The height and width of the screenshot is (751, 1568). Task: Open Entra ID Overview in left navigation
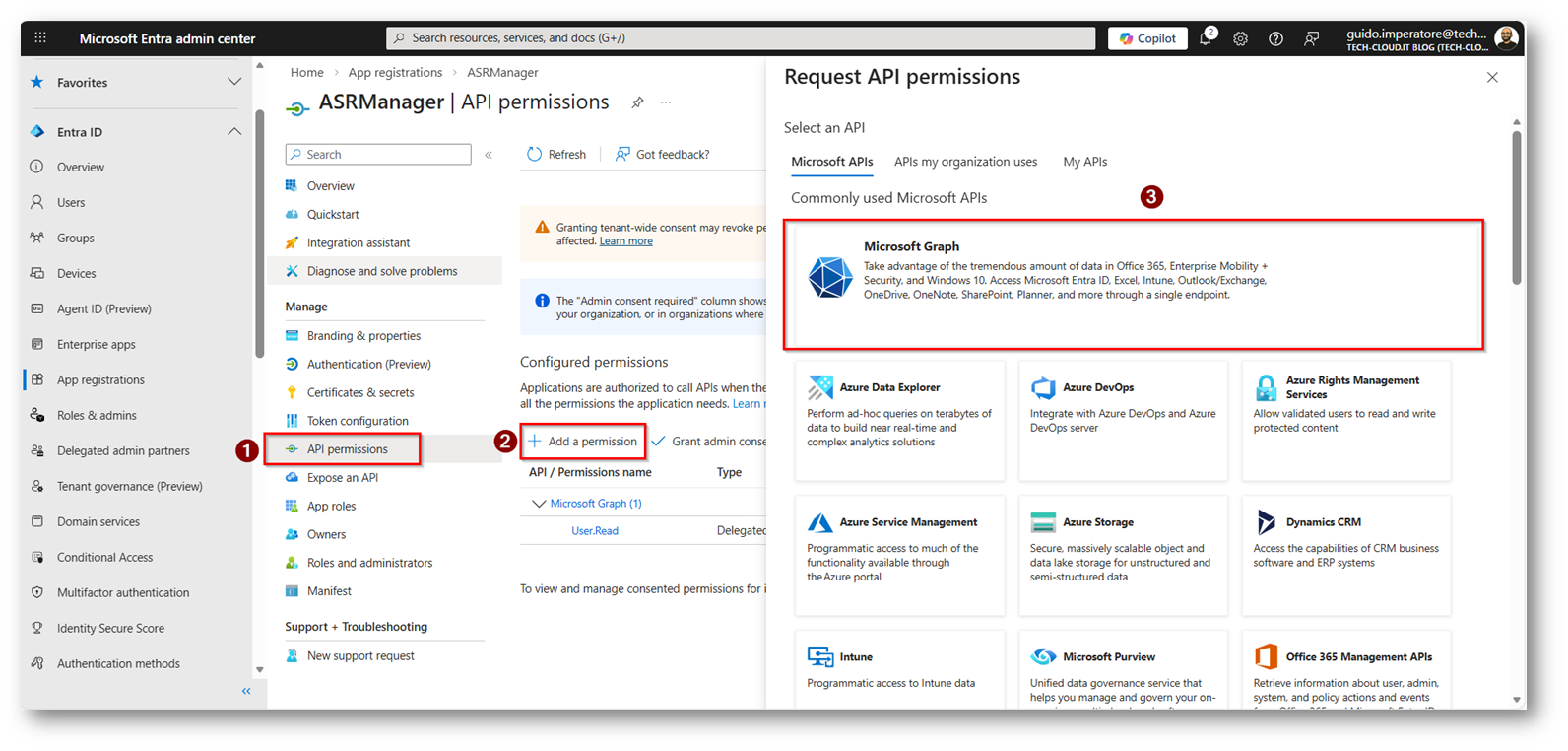click(x=80, y=167)
